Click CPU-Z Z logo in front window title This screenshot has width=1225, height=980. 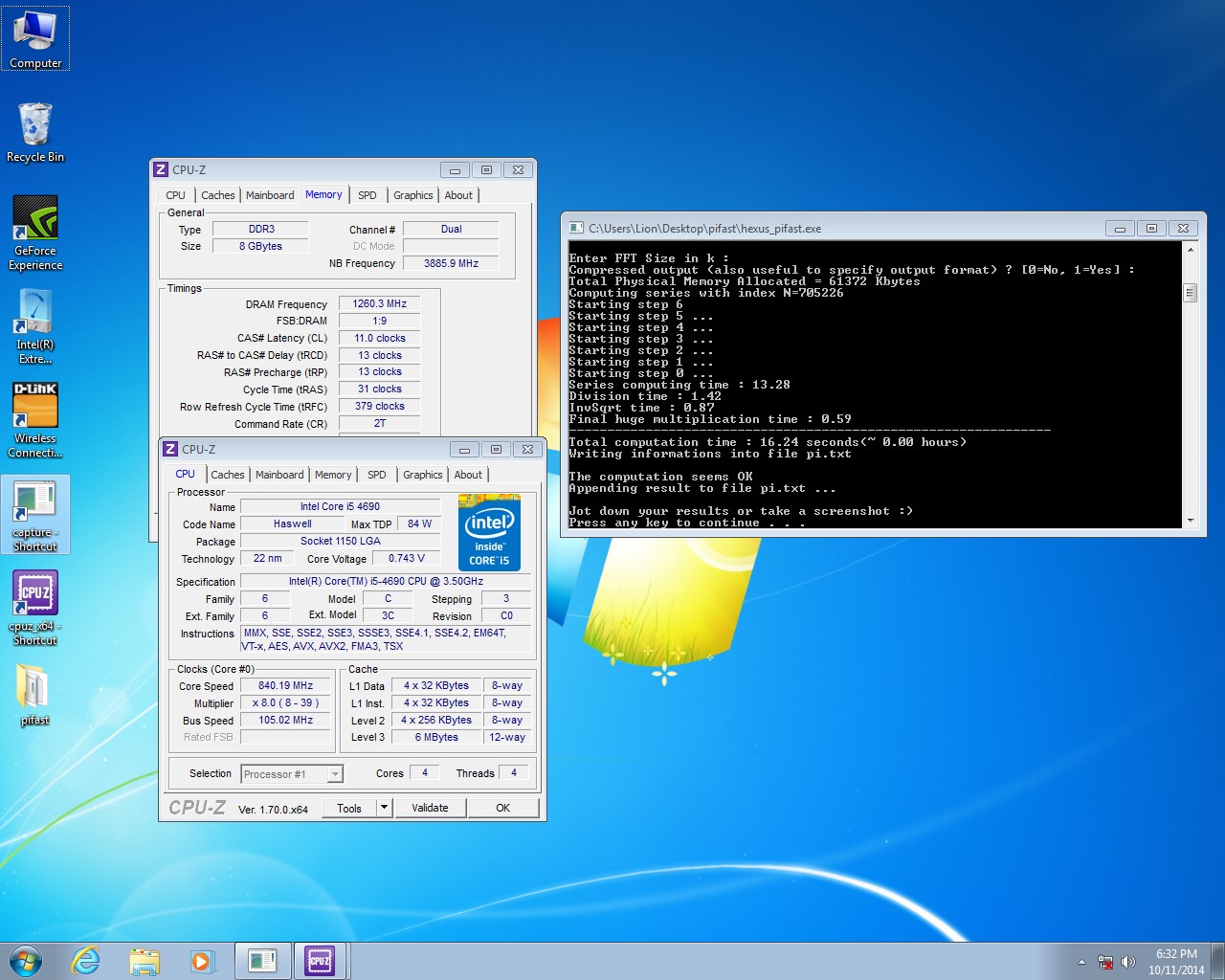(170, 449)
